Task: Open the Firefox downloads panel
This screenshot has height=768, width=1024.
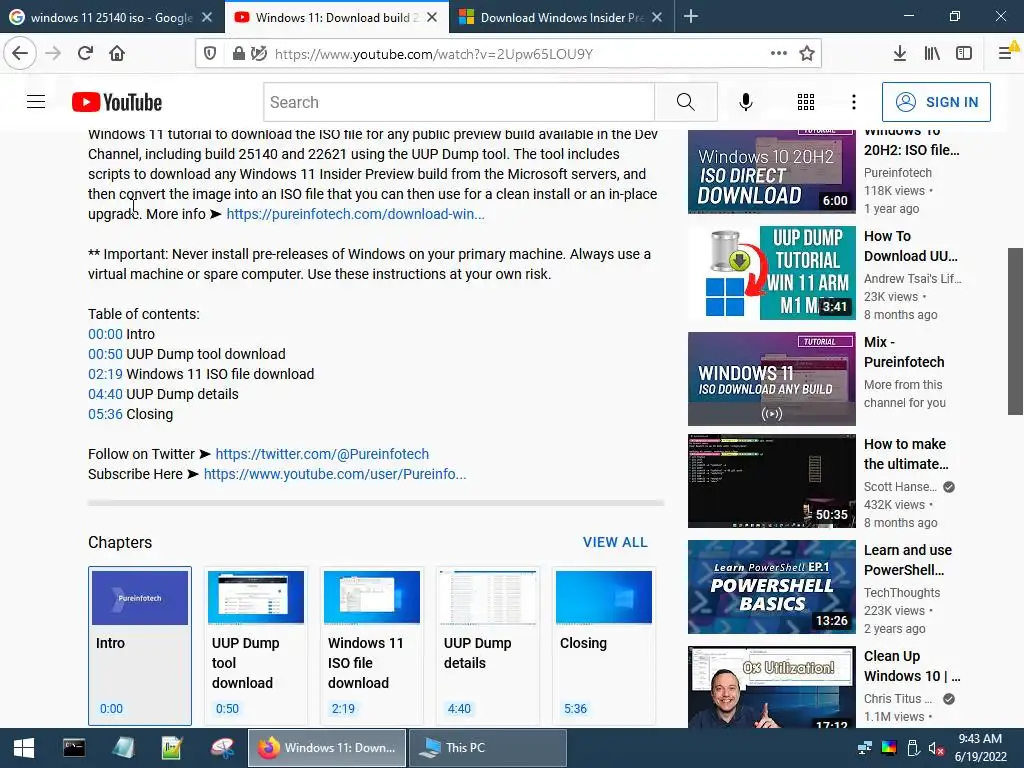Action: click(x=899, y=54)
